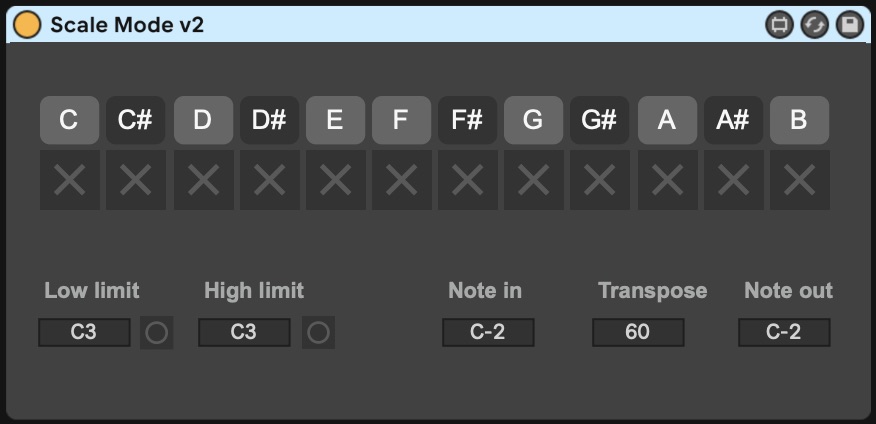Click the Note in value field

pos(488,333)
